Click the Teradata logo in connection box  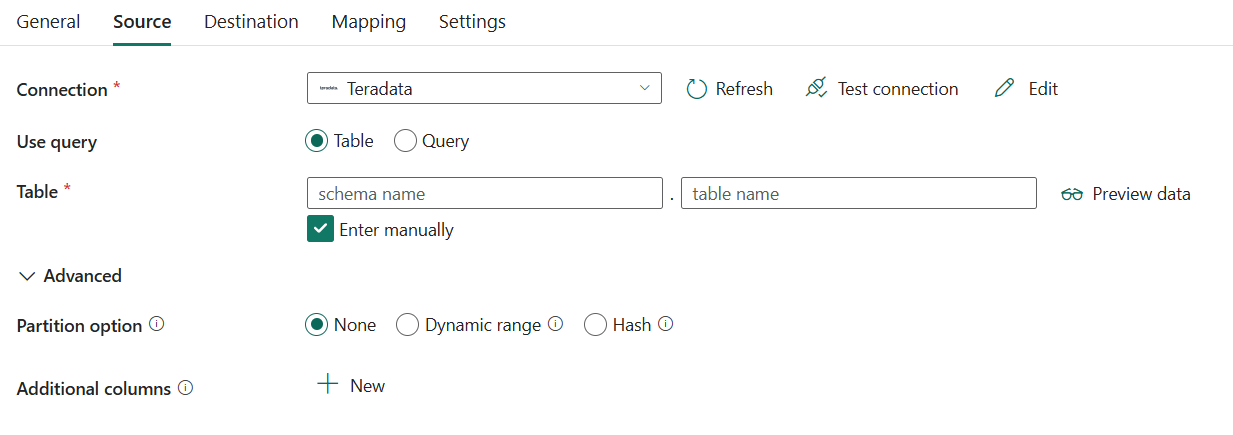coord(328,88)
